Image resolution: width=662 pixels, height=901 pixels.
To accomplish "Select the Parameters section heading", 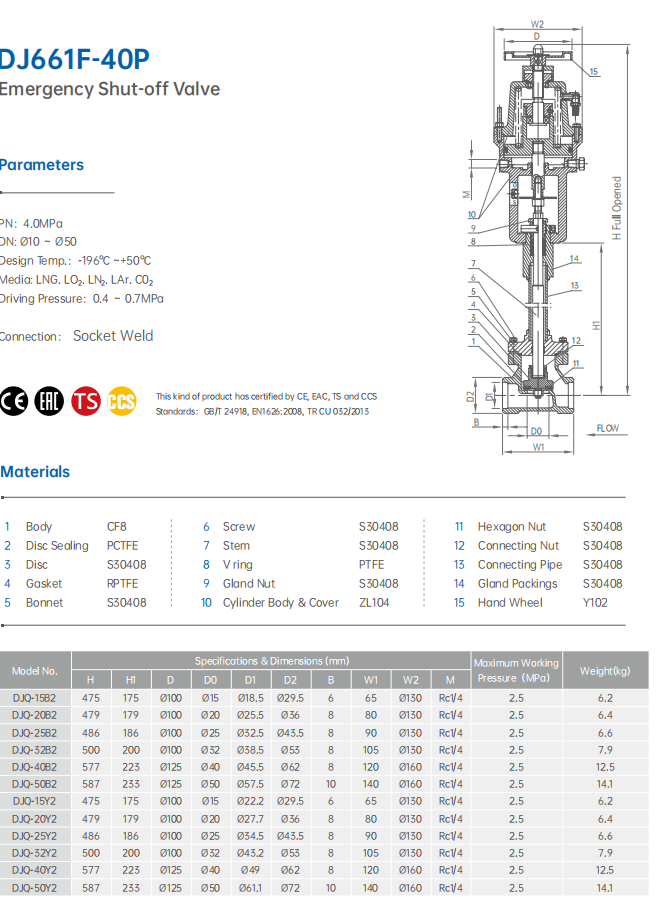I will tap(41, 165).
